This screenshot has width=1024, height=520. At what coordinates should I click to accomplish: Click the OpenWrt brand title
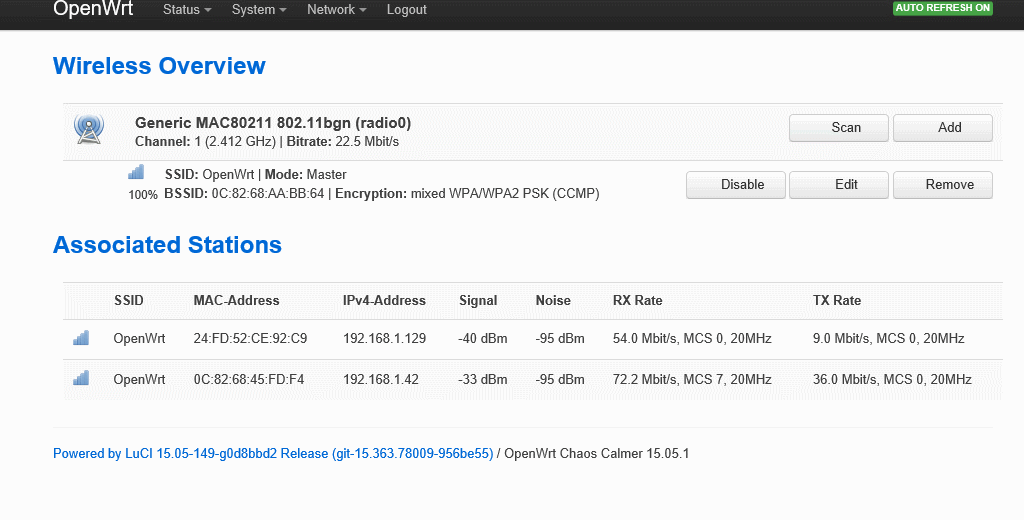[93, 8]
